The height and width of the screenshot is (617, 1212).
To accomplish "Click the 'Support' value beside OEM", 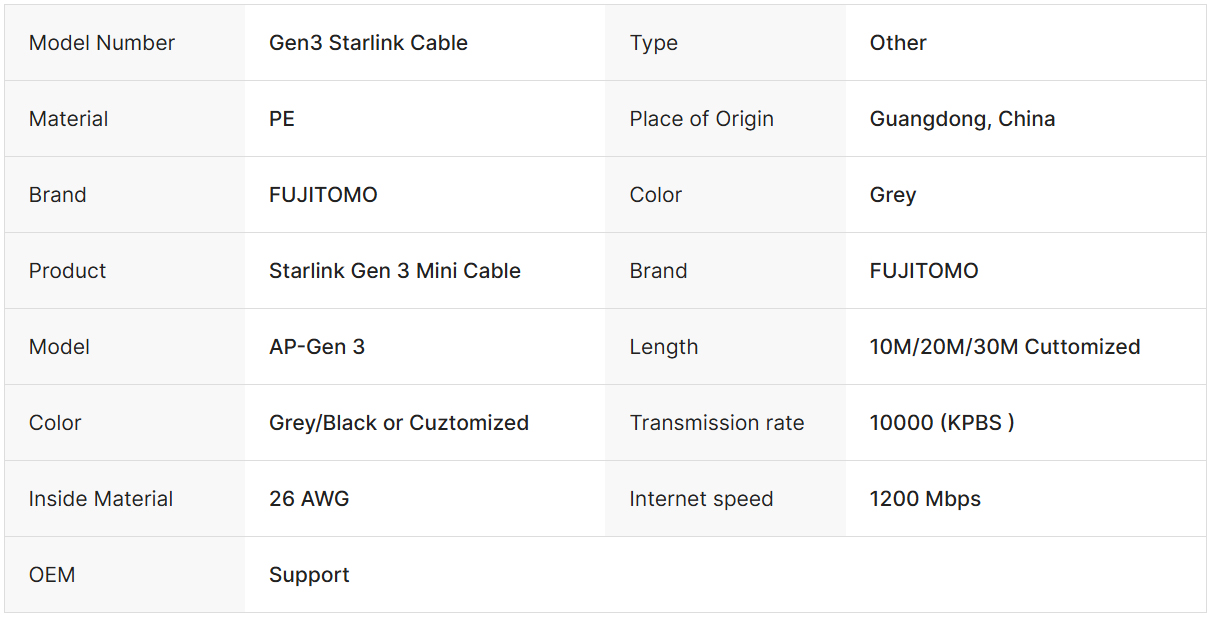I will click(309, 575).
